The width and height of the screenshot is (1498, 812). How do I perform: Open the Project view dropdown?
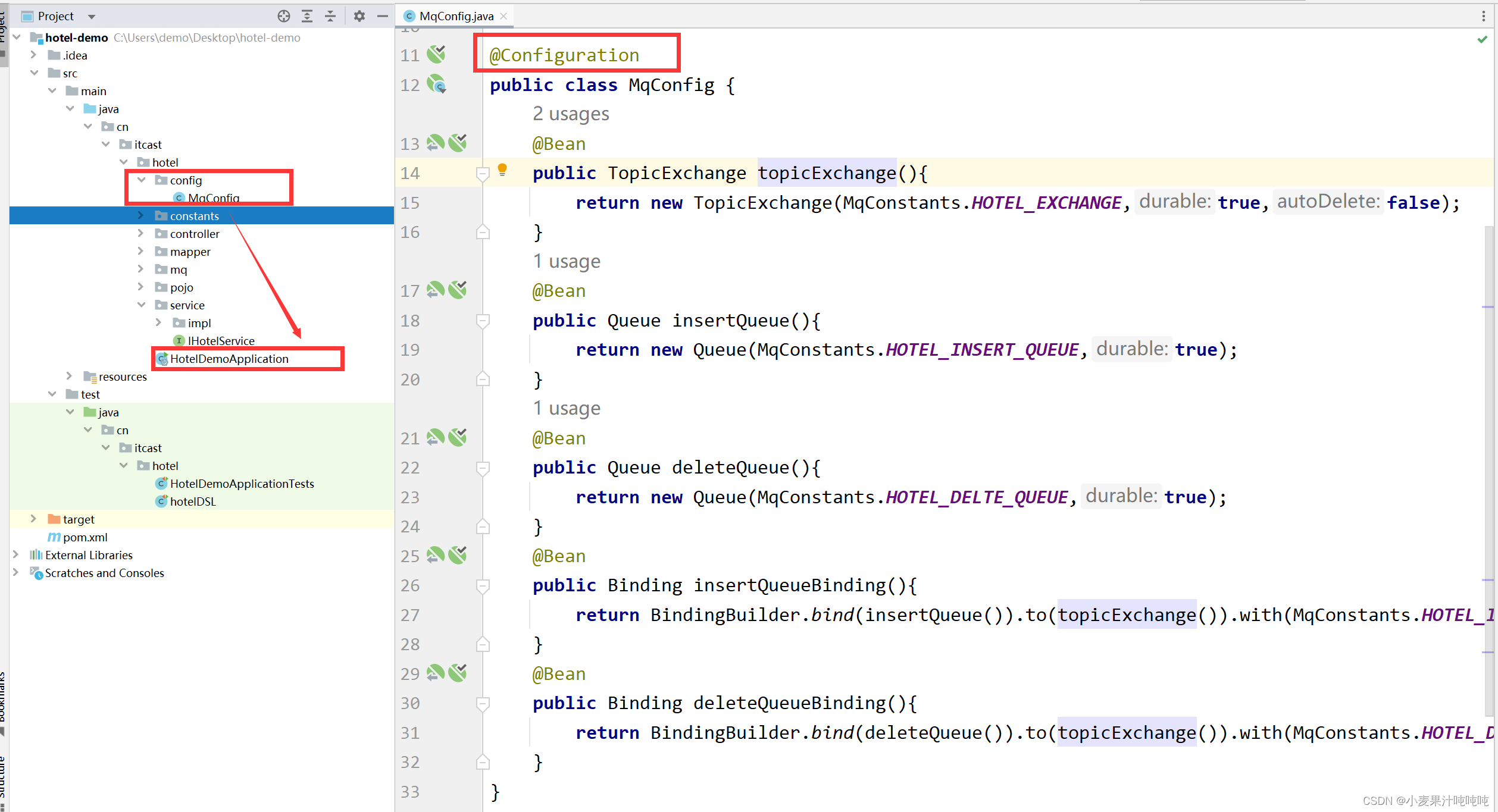(92, 17)
